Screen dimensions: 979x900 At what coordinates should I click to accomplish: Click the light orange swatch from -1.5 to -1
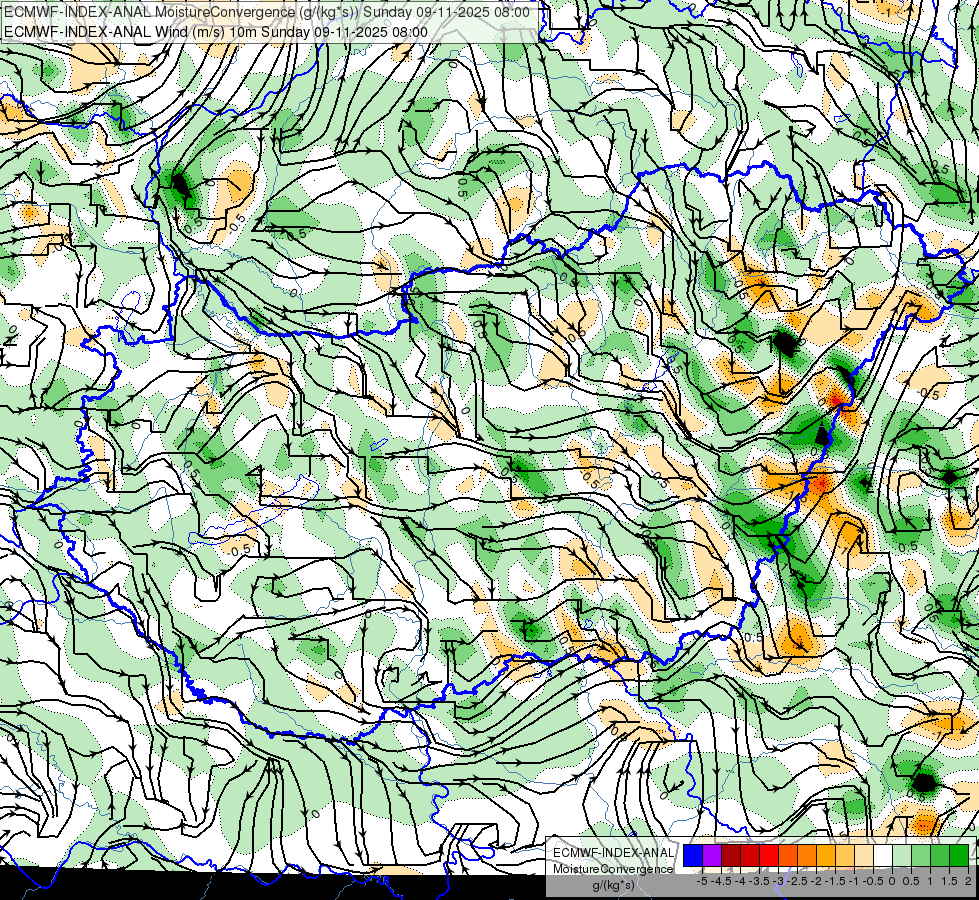845,855
